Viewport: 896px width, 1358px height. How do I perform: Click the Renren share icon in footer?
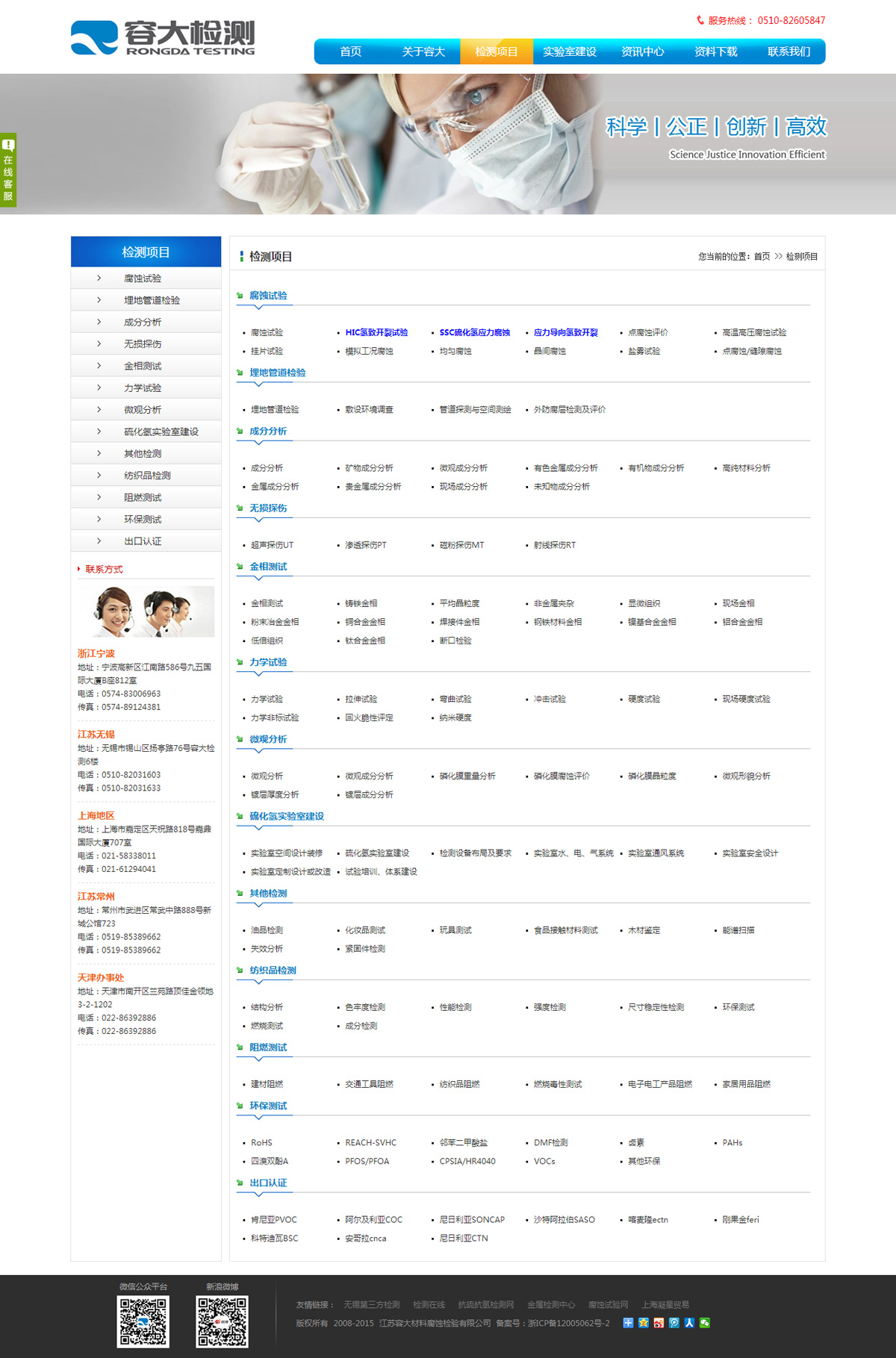pyautogui.click(x=689, y=1323)
